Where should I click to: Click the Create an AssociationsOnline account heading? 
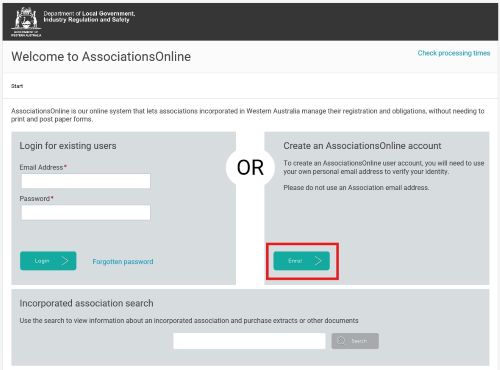[x=362, y=146]
